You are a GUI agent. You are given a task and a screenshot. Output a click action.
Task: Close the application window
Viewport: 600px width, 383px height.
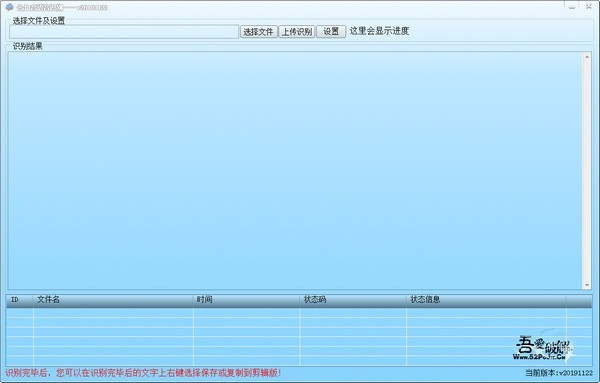pos(589,7)
